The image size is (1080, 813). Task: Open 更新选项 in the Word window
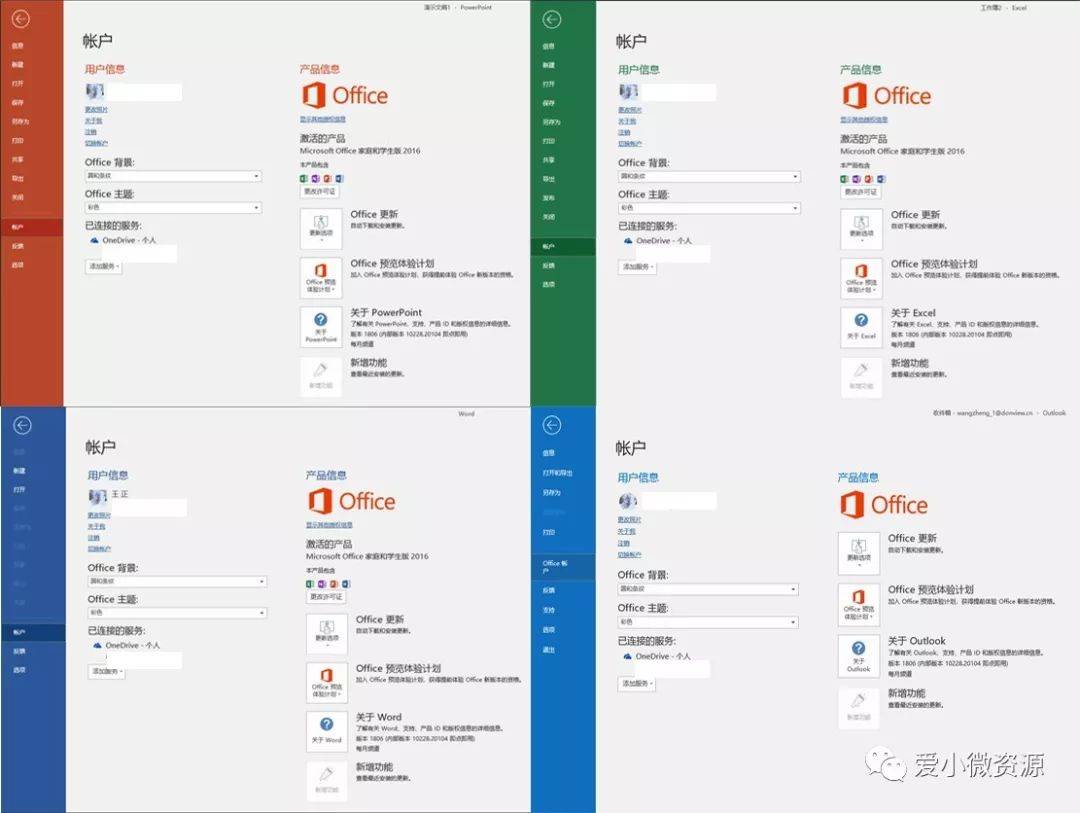(326, 633)
